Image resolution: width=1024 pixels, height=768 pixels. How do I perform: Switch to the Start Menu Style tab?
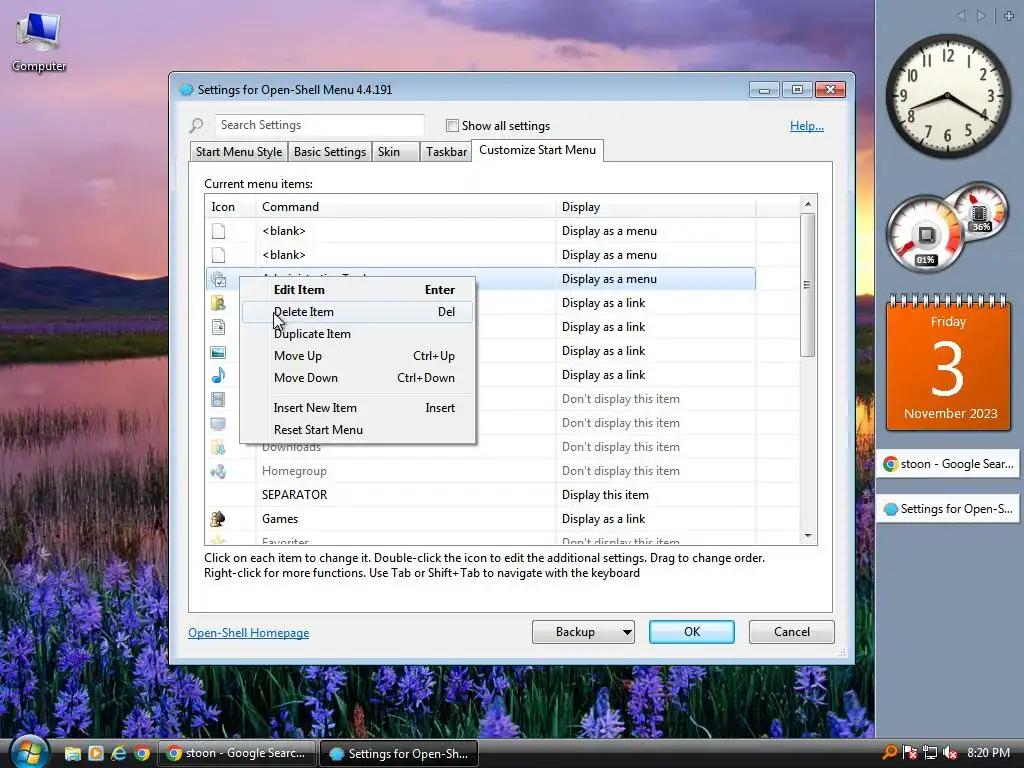click(239, 152)
